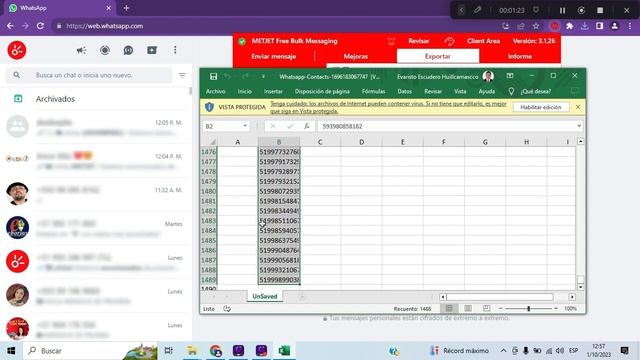Add a new sheet with plus icon
The height and width of the screenshot is (360, 640).
[x=302, y=297]
